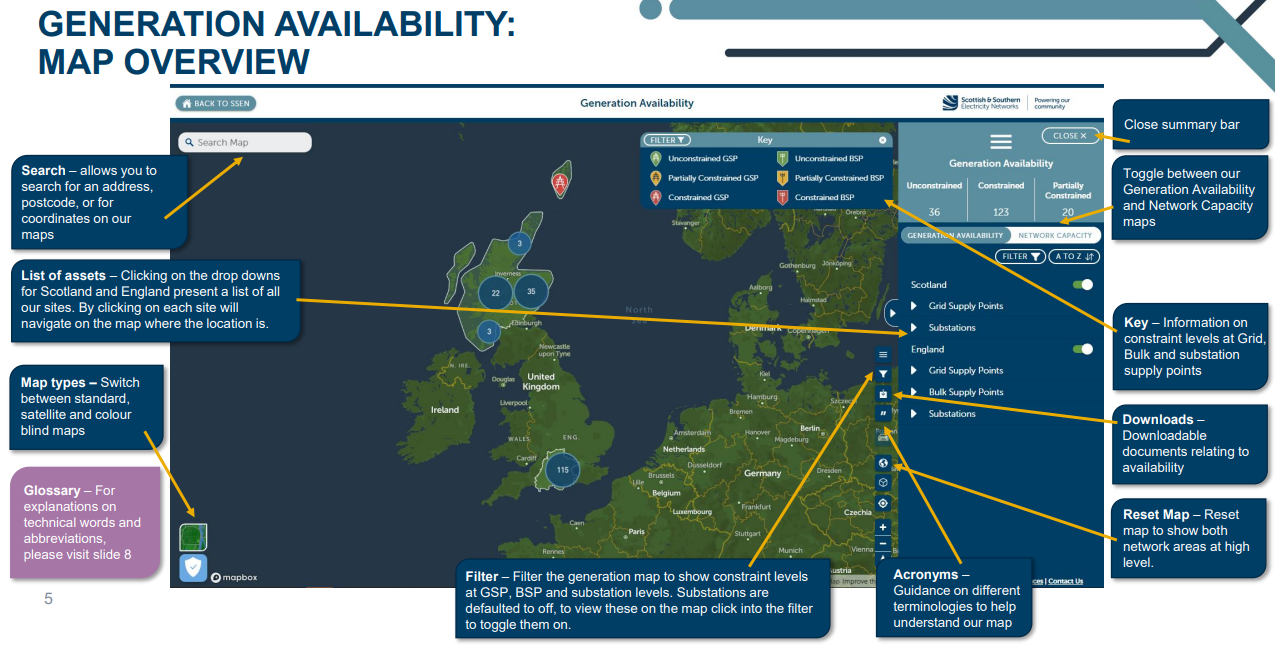The image size is (1275, 645).
Task: Click the Search Map input field
Action: [x=244, y=142]
